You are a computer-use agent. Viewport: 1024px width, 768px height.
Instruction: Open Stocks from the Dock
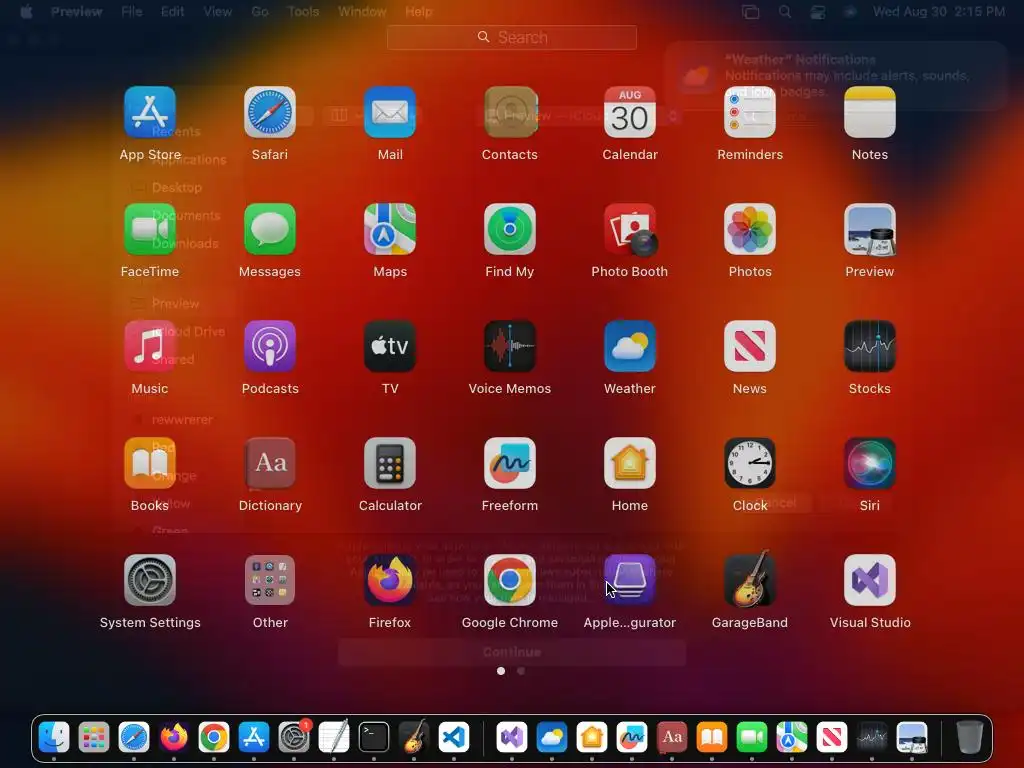(x=872, y=737)
